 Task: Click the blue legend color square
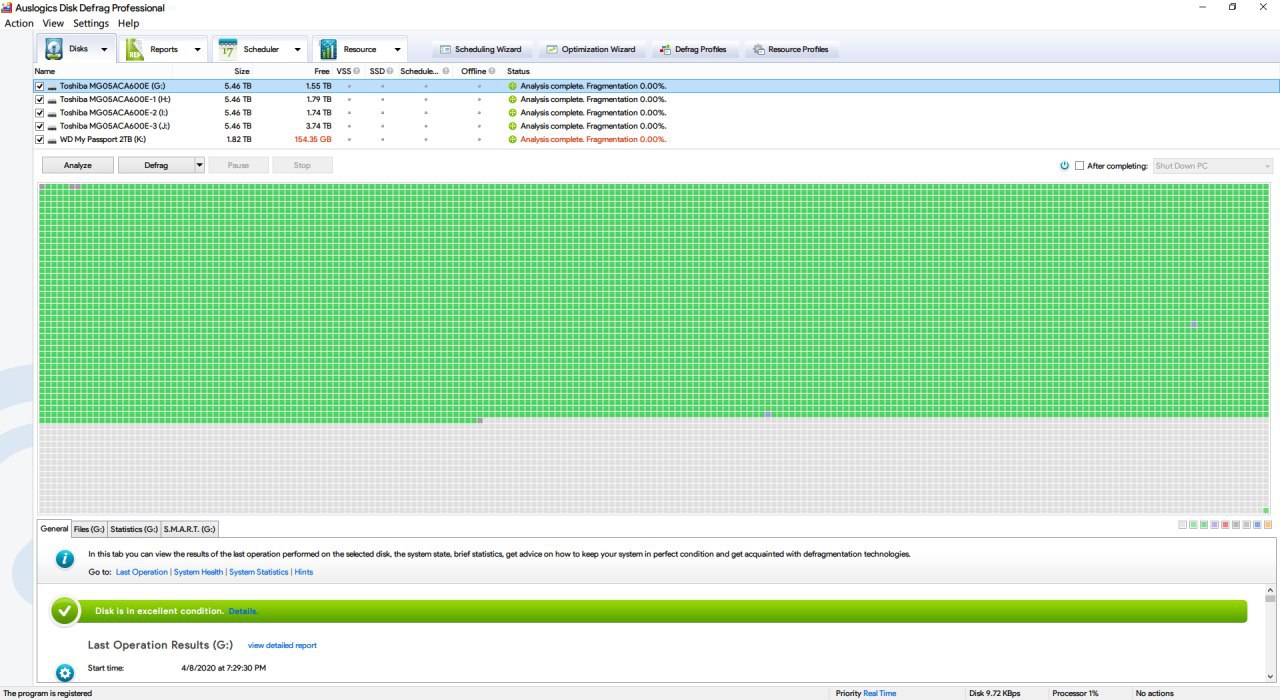click(x=1257, y=525)
